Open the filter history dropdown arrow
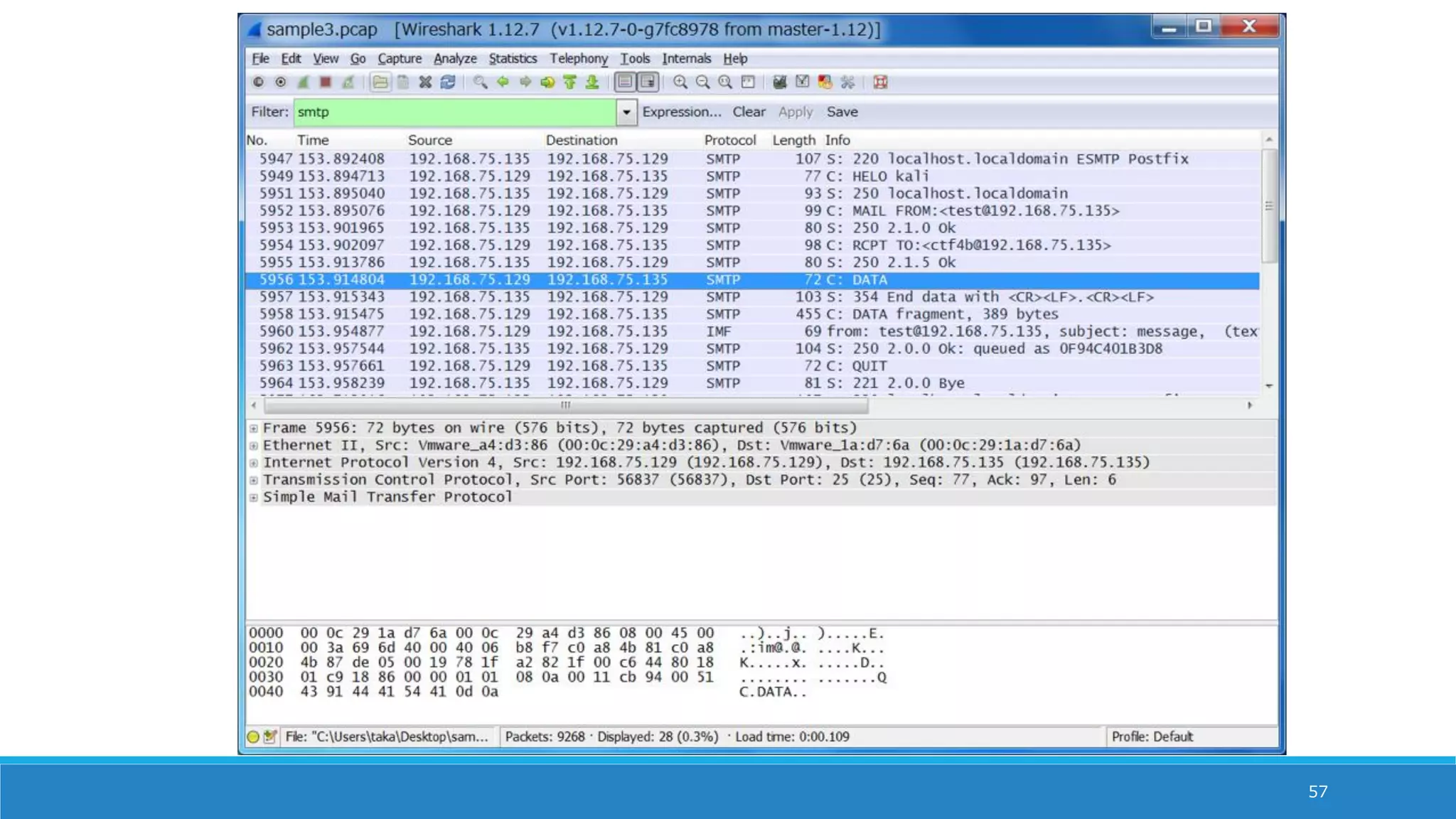1456x819 pixels. click(x=626, y=112)
